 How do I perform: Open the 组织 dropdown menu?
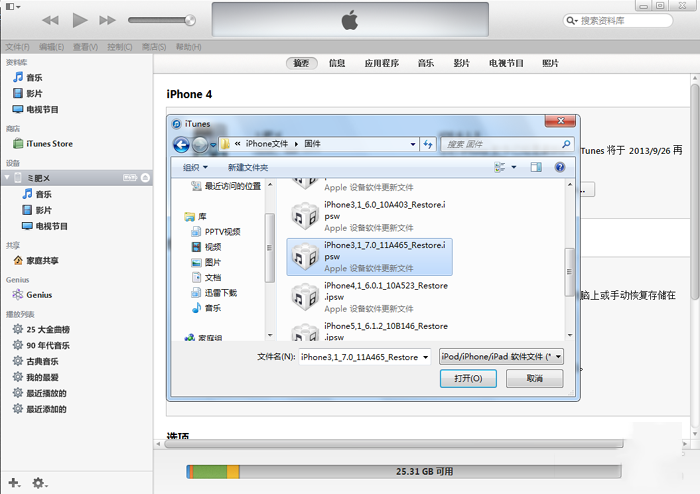click(195, 167)
